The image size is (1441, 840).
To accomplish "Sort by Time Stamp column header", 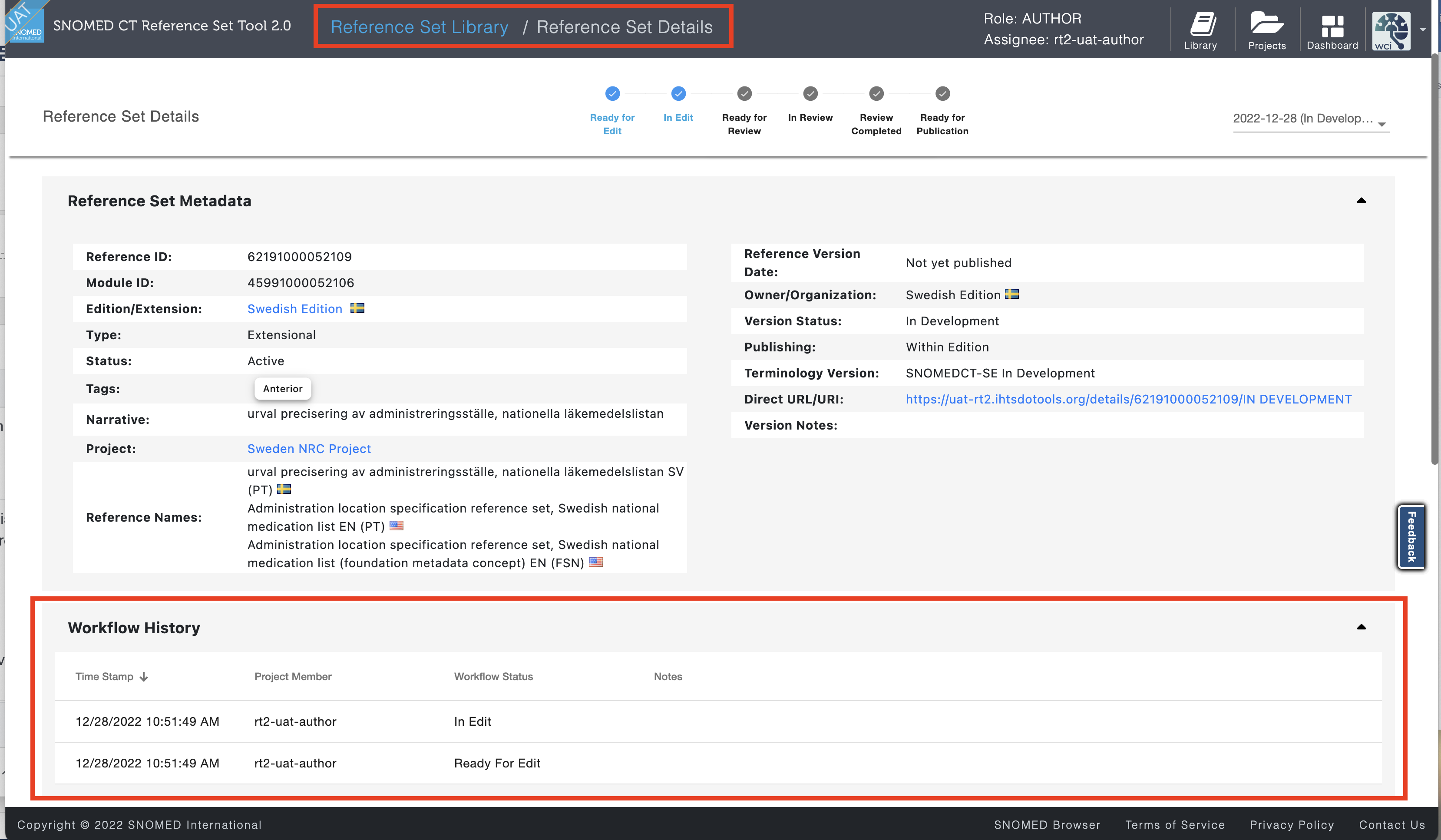I will [x=104, y=676].
